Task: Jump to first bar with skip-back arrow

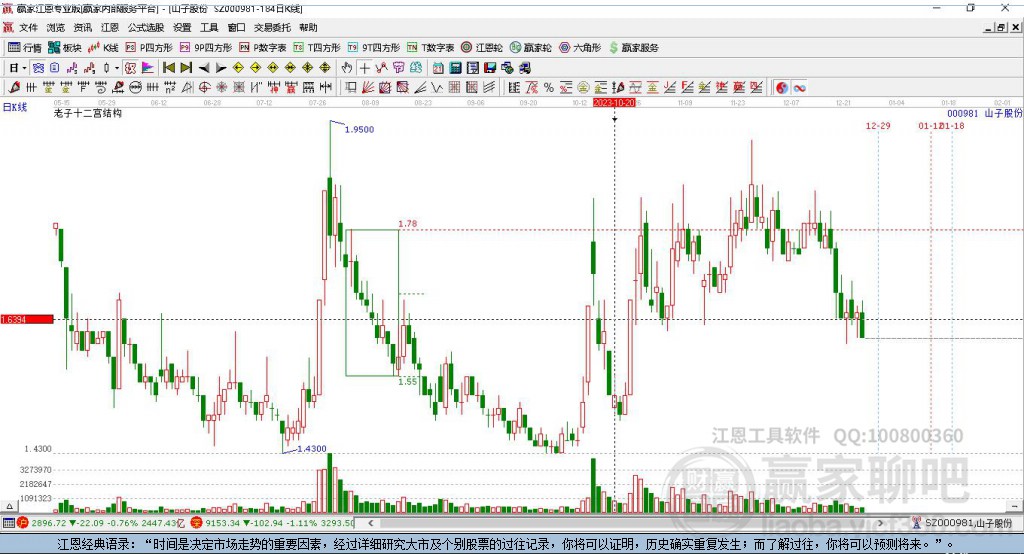Action: click(x=168, y=68)
